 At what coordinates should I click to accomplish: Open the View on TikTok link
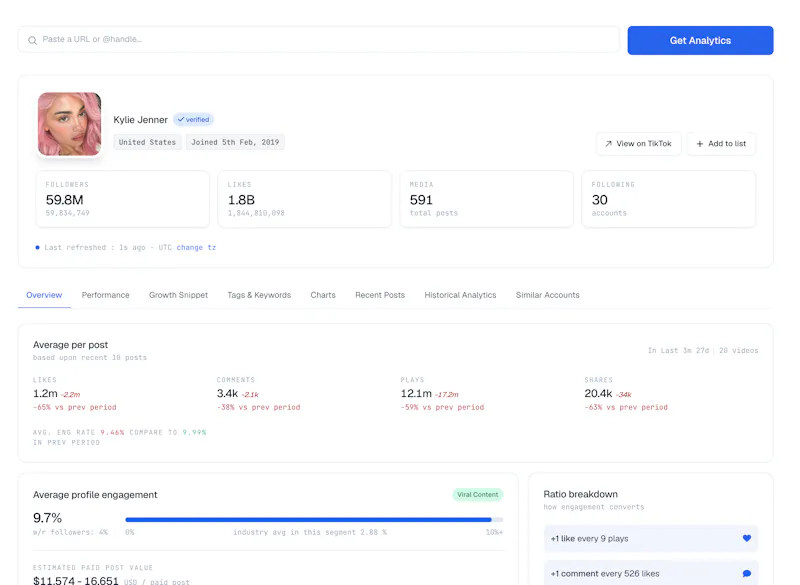(638, 144)
